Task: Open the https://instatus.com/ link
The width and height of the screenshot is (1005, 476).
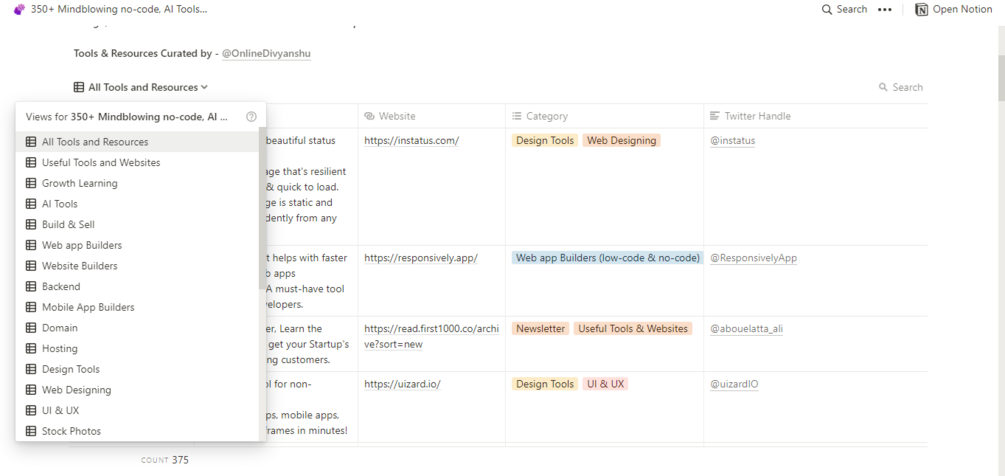Action: (411, 141)
